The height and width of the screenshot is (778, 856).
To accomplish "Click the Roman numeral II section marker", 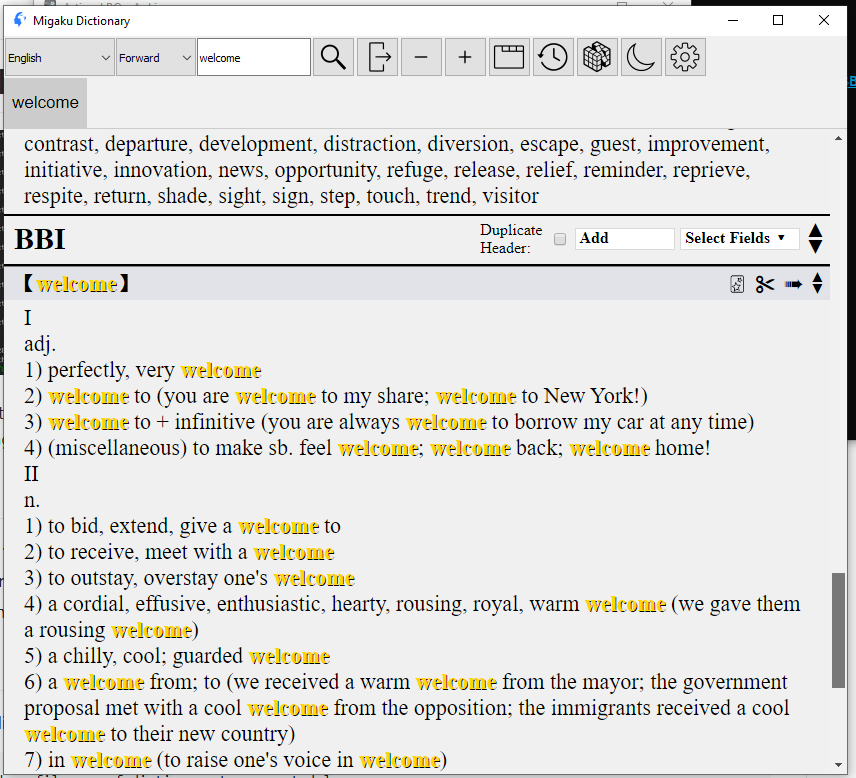I will (x=31, y=474).
